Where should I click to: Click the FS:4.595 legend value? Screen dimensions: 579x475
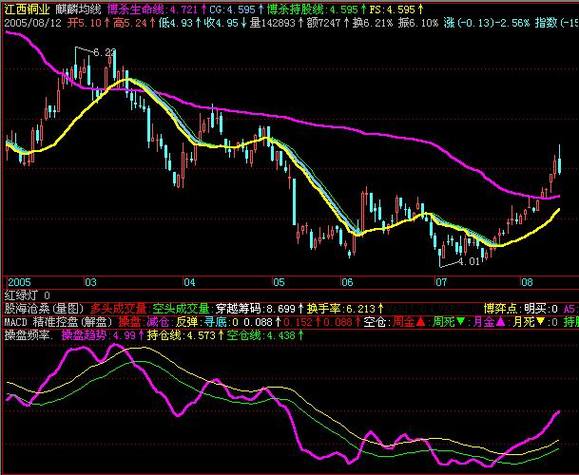point(397,9)
